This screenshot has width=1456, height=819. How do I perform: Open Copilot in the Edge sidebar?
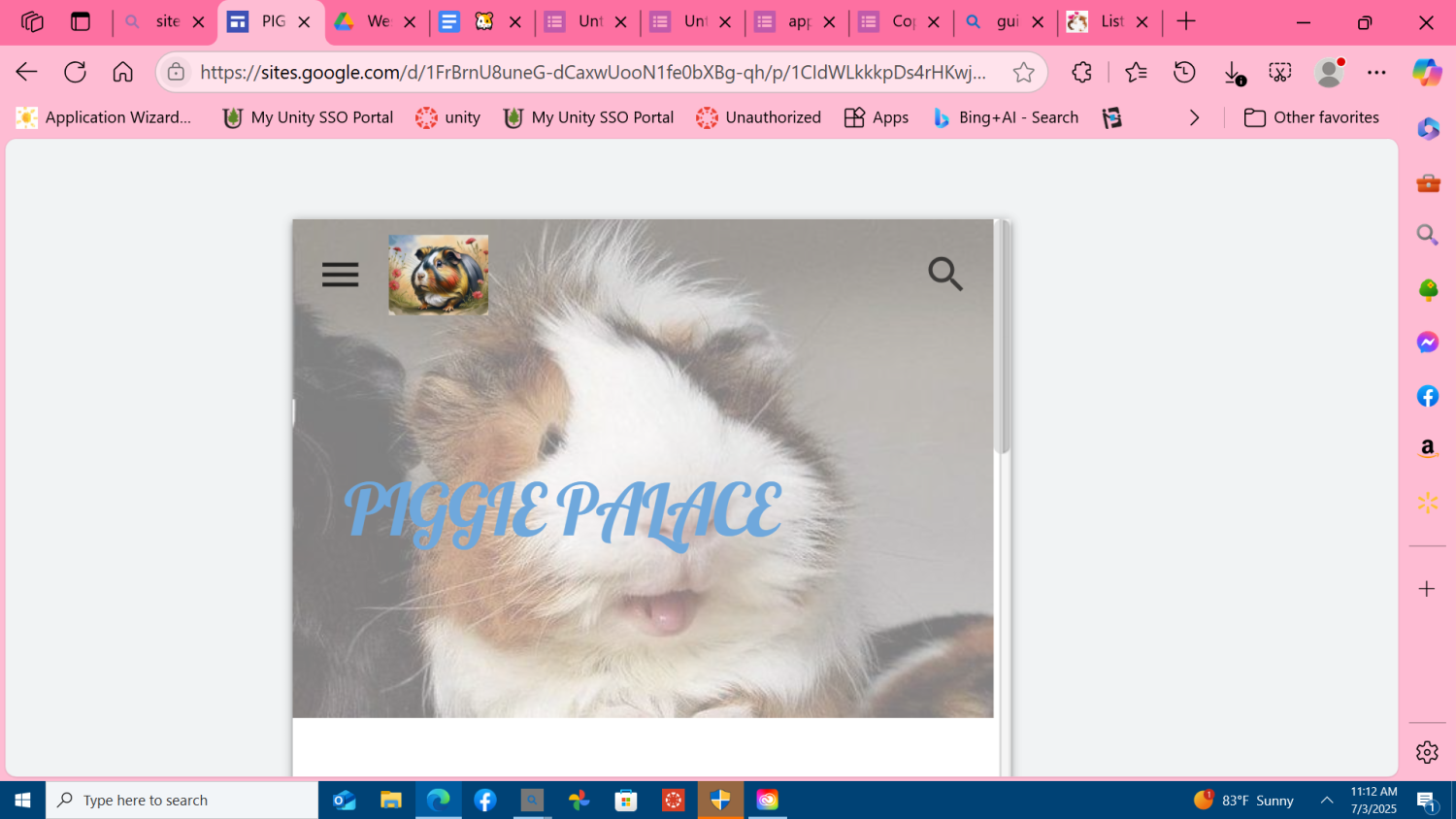pyautogui.click(x=1427, y=72)
